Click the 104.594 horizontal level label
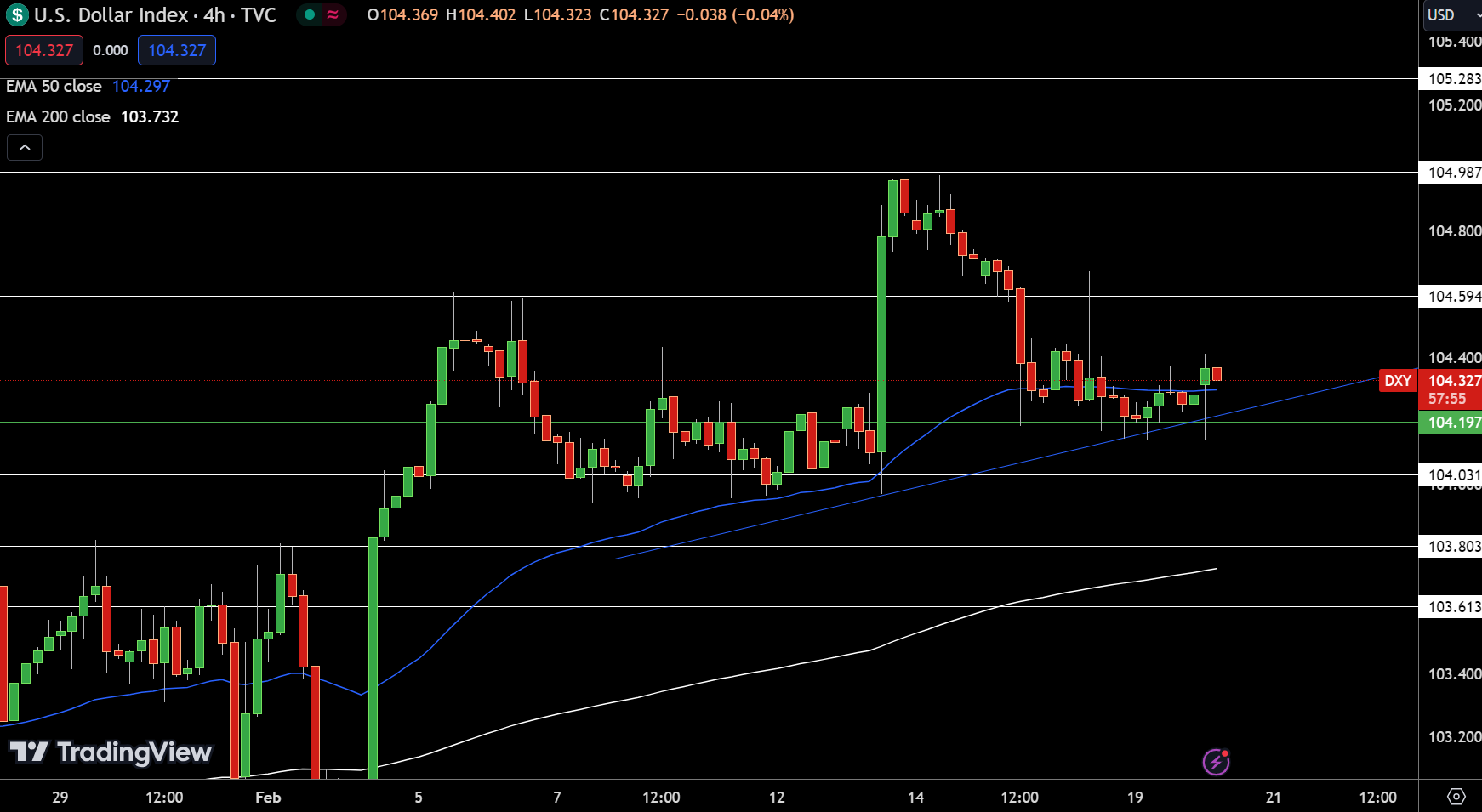Screen dimensions: 1482x812 point(1451,297)
